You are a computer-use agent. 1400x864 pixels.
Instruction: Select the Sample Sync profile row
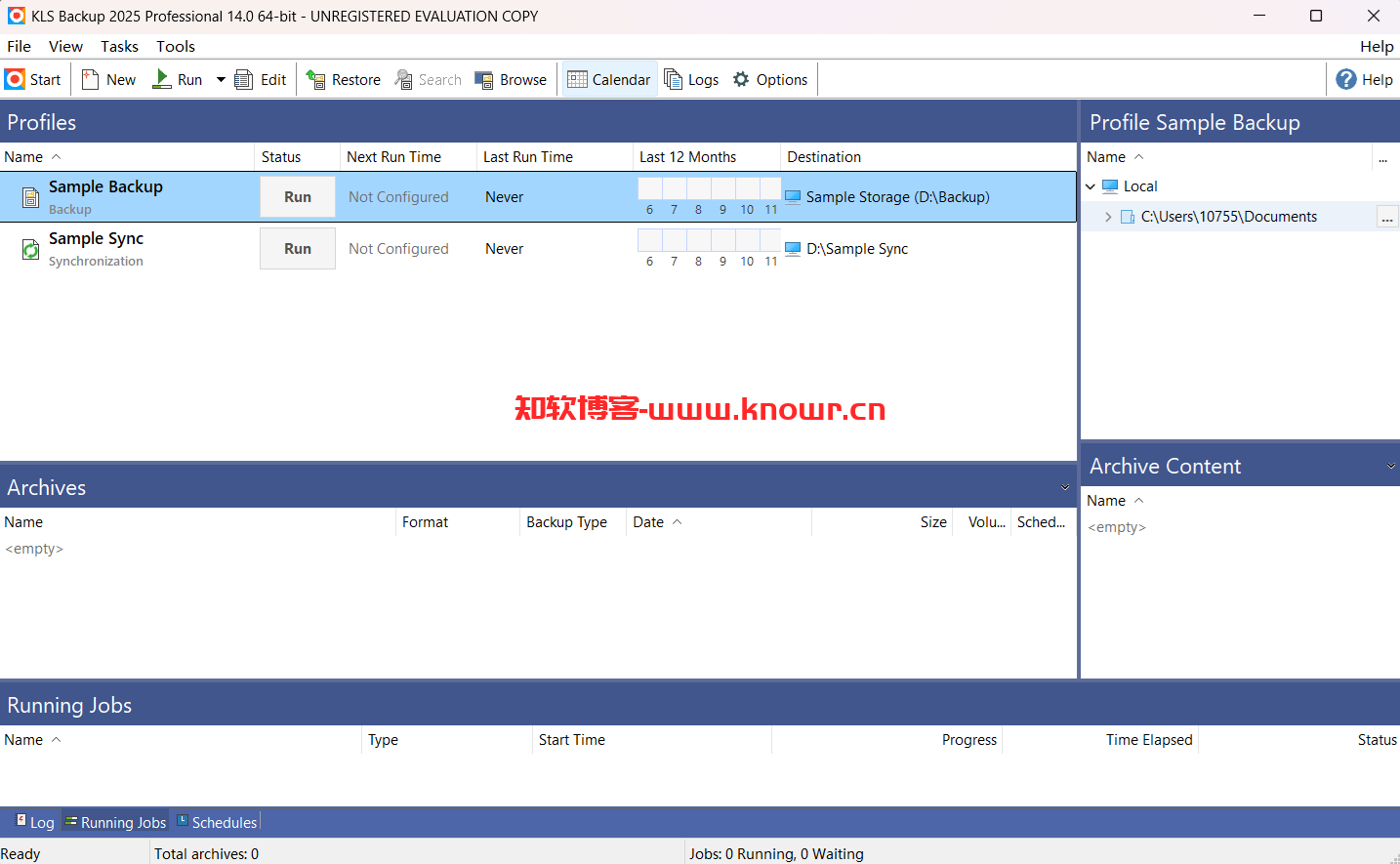pyautogui.click(x=538, y=249)
